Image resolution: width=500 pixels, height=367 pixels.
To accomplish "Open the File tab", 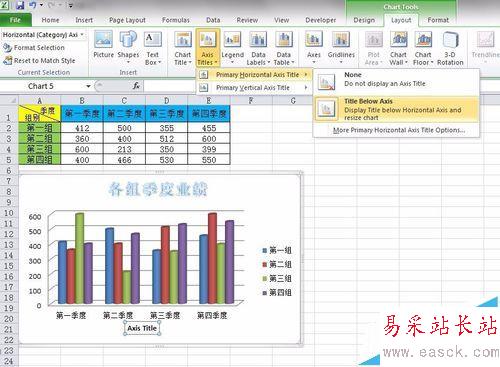I will (x=15, y=20).
